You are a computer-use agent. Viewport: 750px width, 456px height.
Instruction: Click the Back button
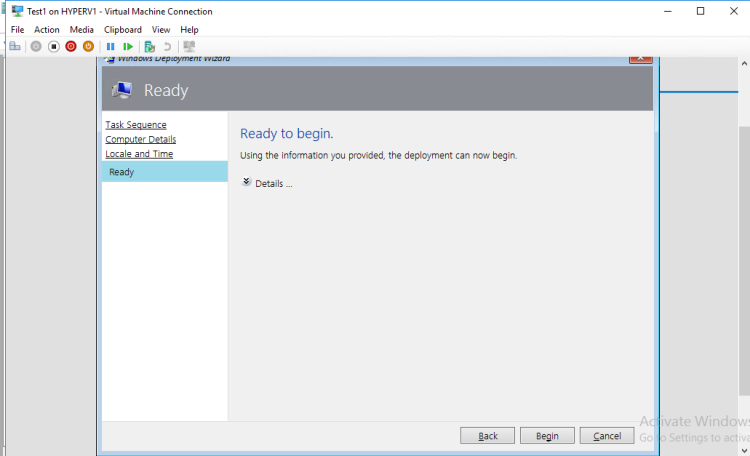487,436
